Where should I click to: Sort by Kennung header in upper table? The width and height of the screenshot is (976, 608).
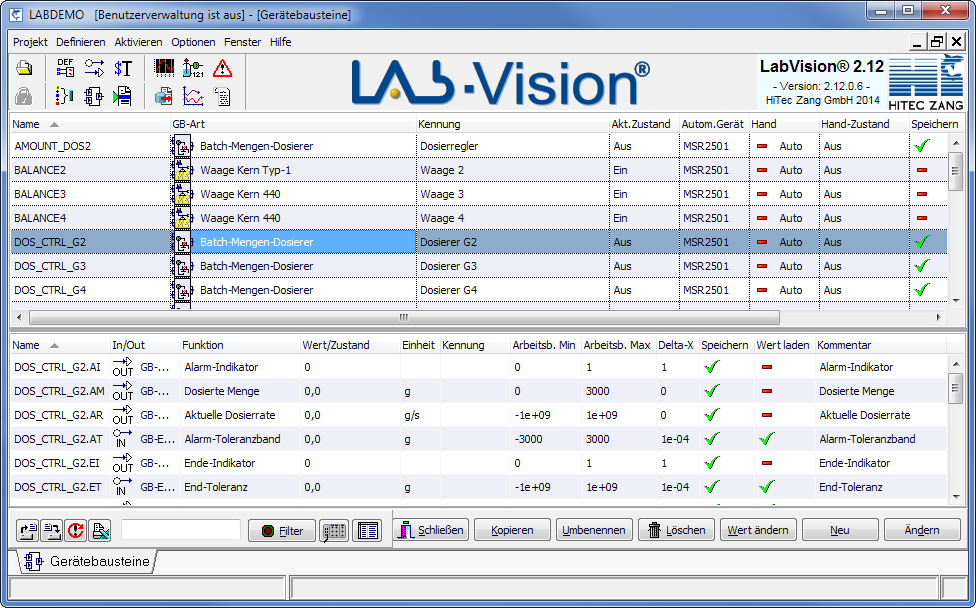(512, 124)
